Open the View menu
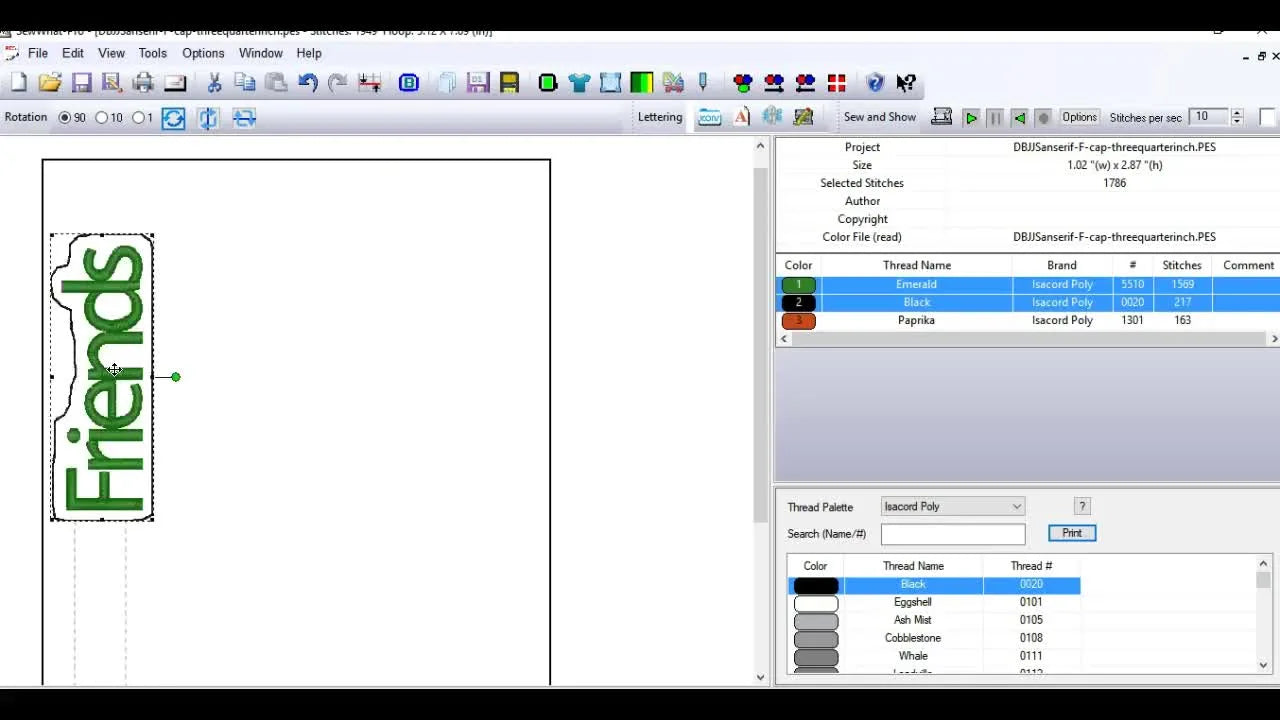Viewport: 1280px width, 720px height. [111, 53]
